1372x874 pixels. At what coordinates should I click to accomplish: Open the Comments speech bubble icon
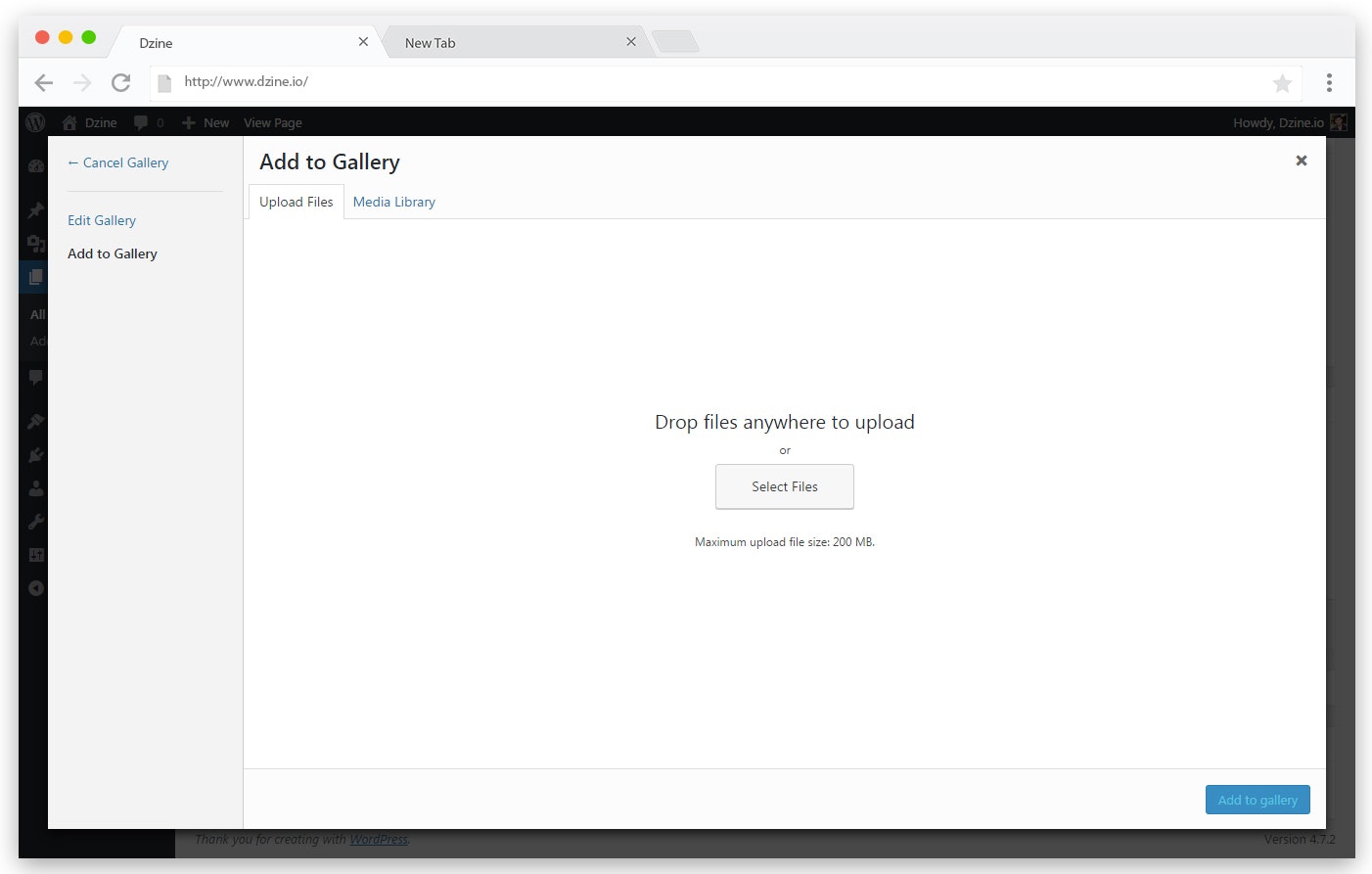35,378
